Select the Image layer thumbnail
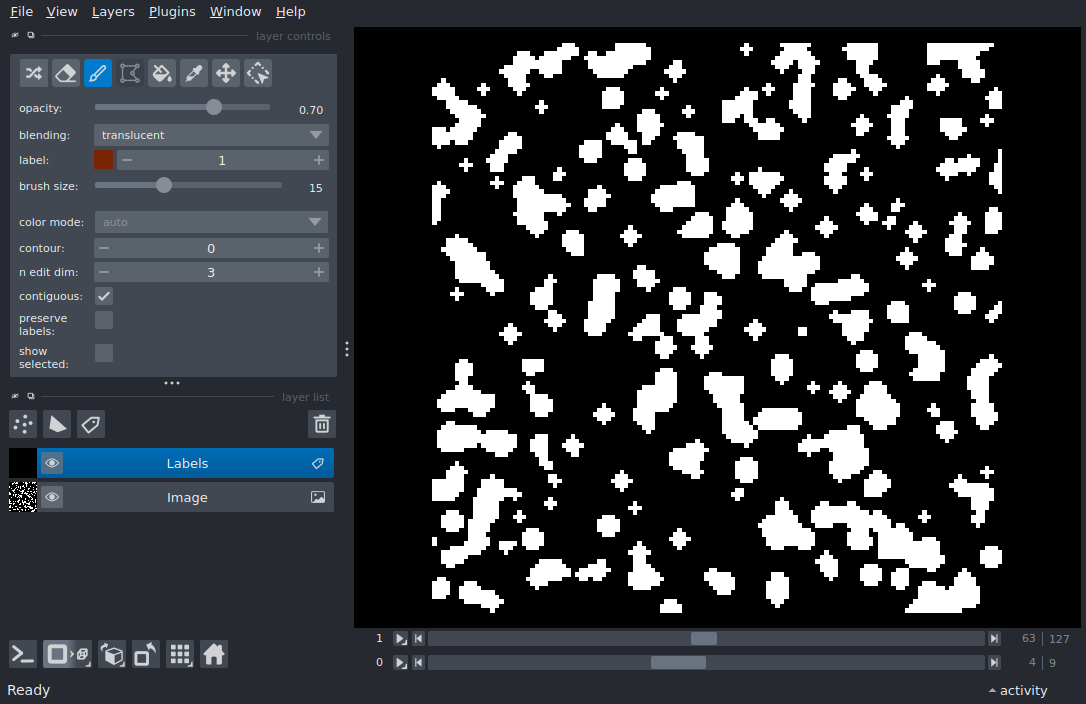1086x704 pixels. [x=22, y=497]
